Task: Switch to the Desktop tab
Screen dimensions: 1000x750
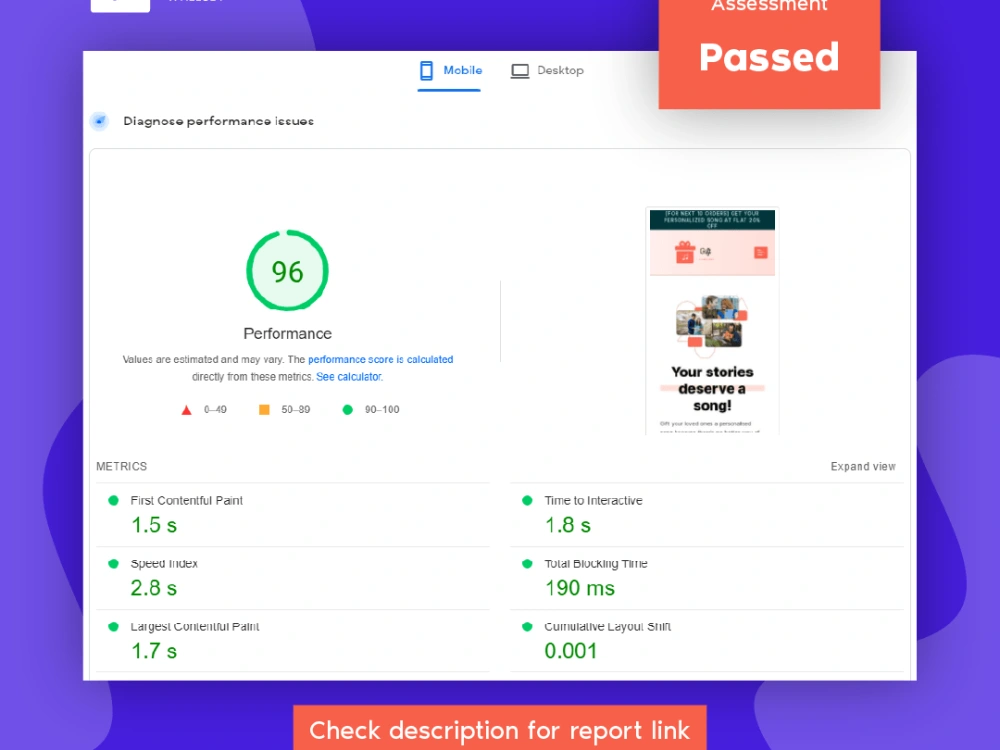Action: 547,71
